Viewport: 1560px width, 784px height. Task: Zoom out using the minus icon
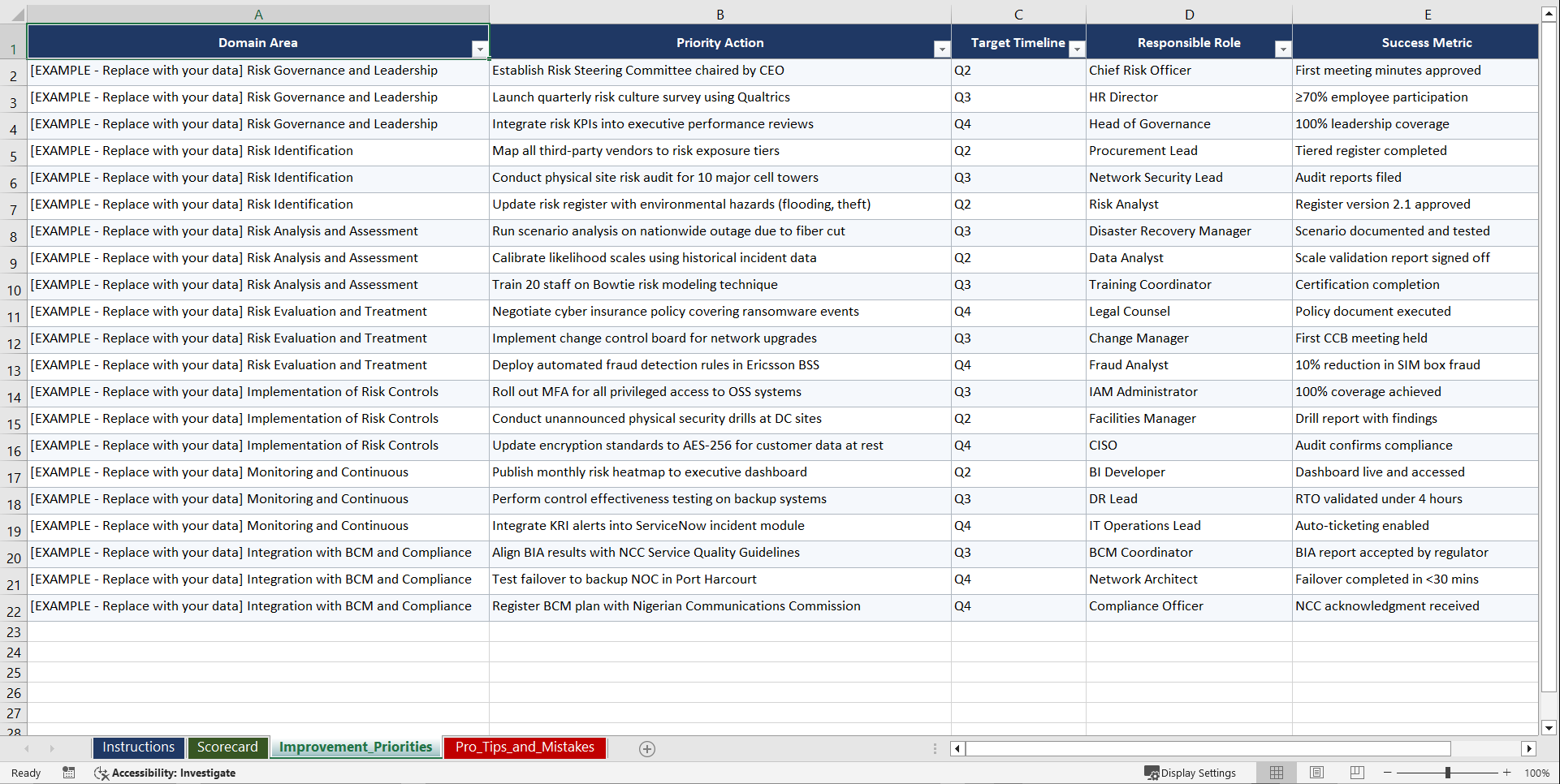coord(1387,773)
